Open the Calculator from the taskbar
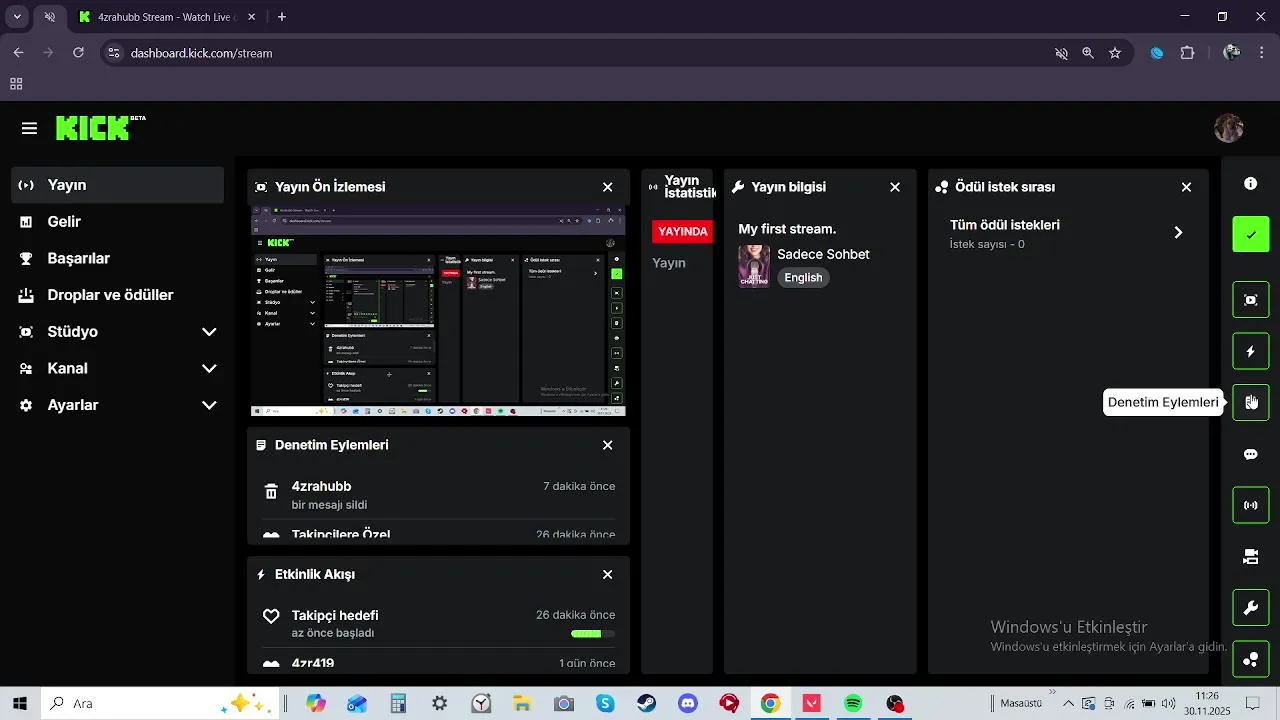Viewport: 1280px width, 720px height. coord(398,704)
